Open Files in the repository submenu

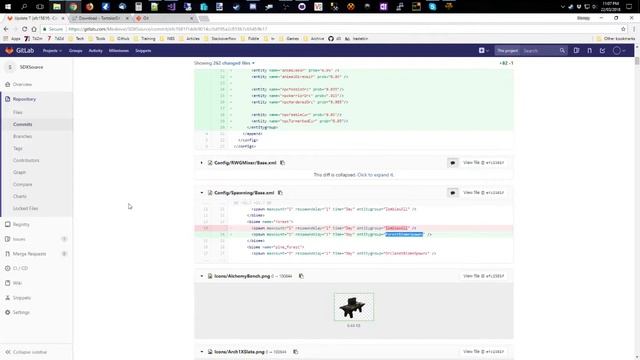point(18,112)
